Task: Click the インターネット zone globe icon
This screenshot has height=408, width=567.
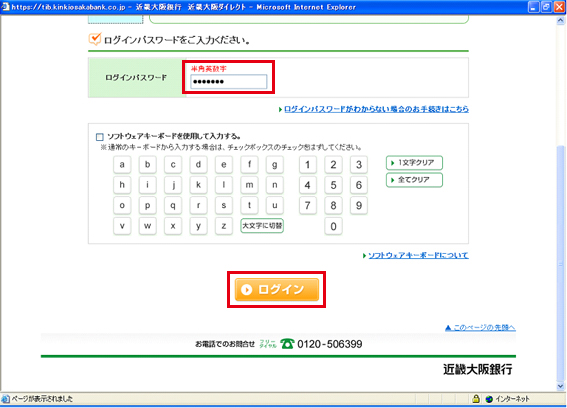Action: click(x=489, y=399)
